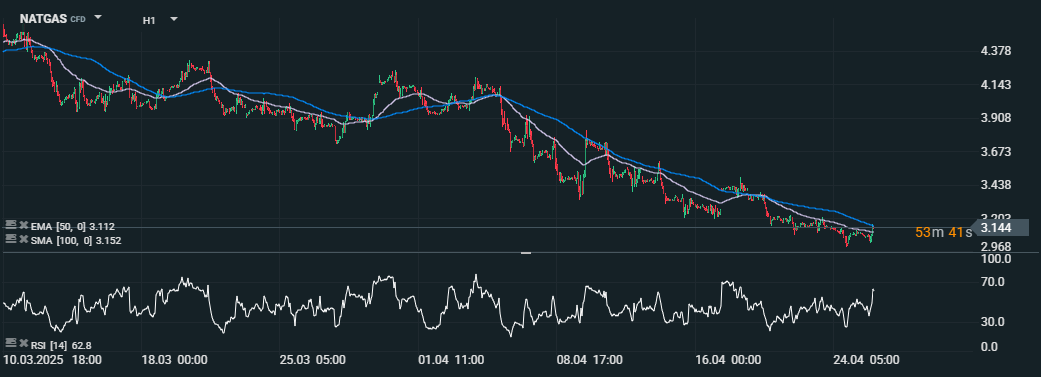
Task: Click the RSI [14] legend label
Action: coord(51,345)
